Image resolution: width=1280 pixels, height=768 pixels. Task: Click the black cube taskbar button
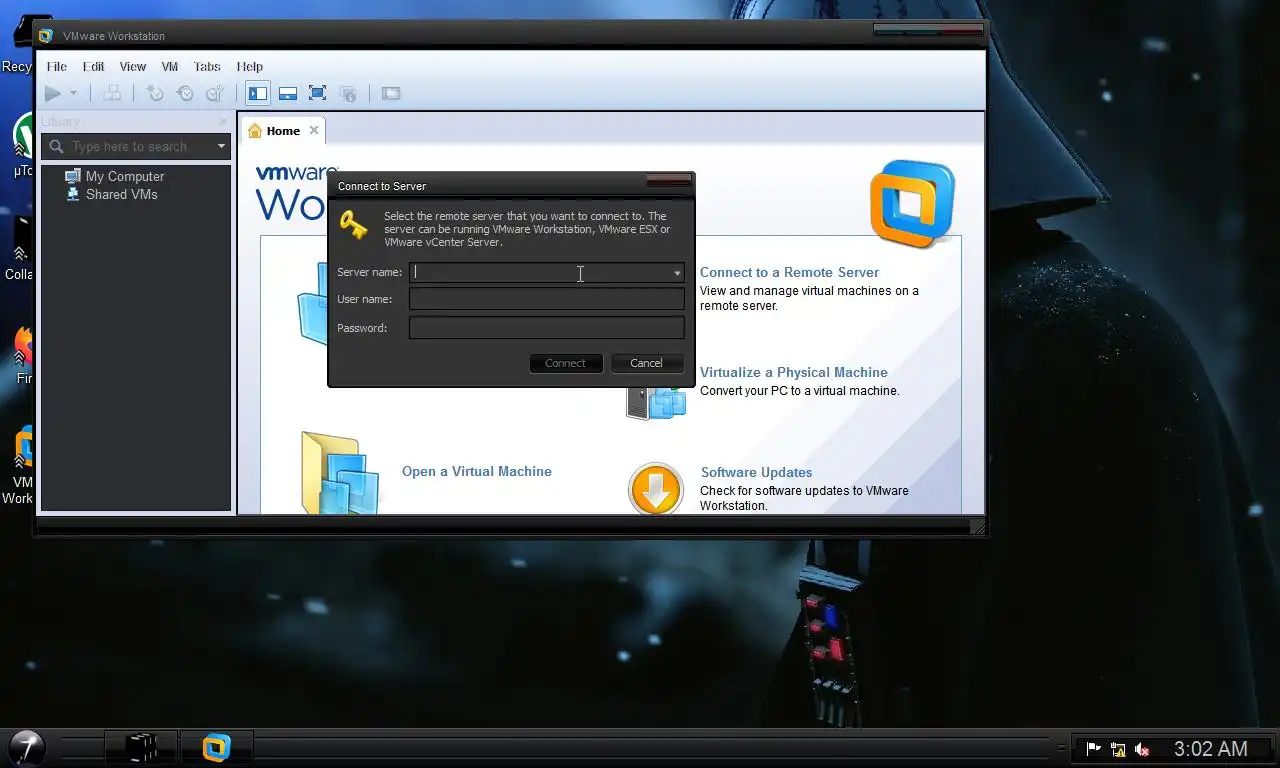pos(141,747)
